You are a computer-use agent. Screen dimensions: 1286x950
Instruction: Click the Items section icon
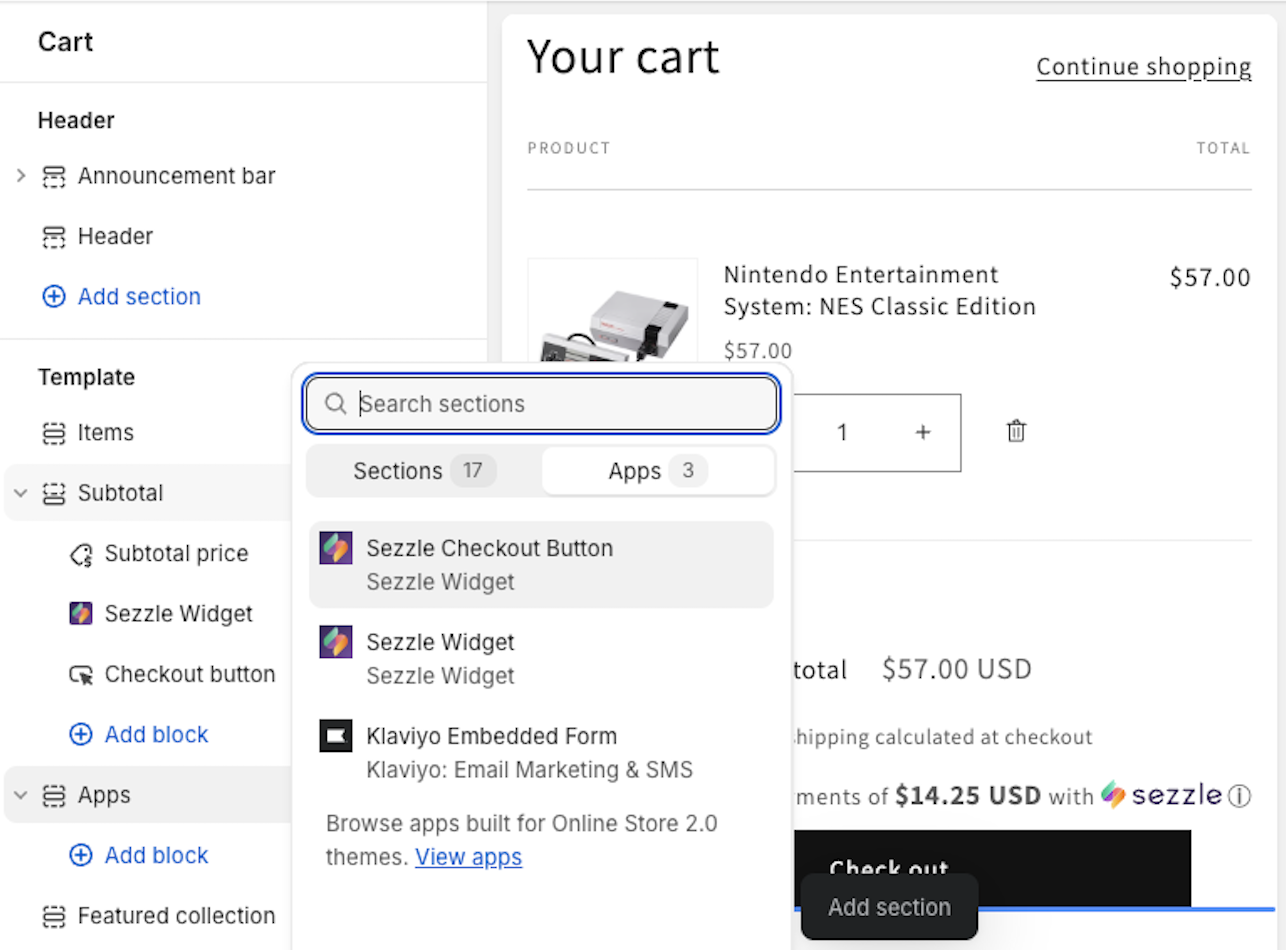click(x=53, y=433)
